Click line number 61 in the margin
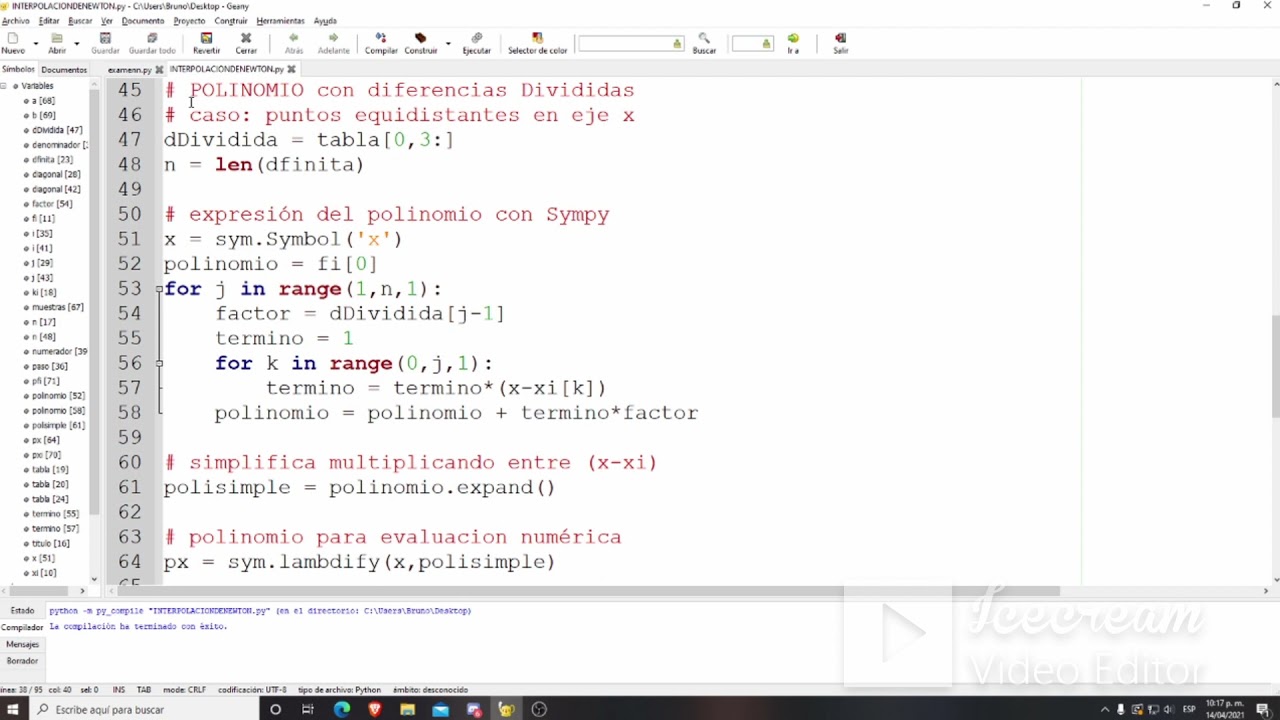 [x=130, y=488]
